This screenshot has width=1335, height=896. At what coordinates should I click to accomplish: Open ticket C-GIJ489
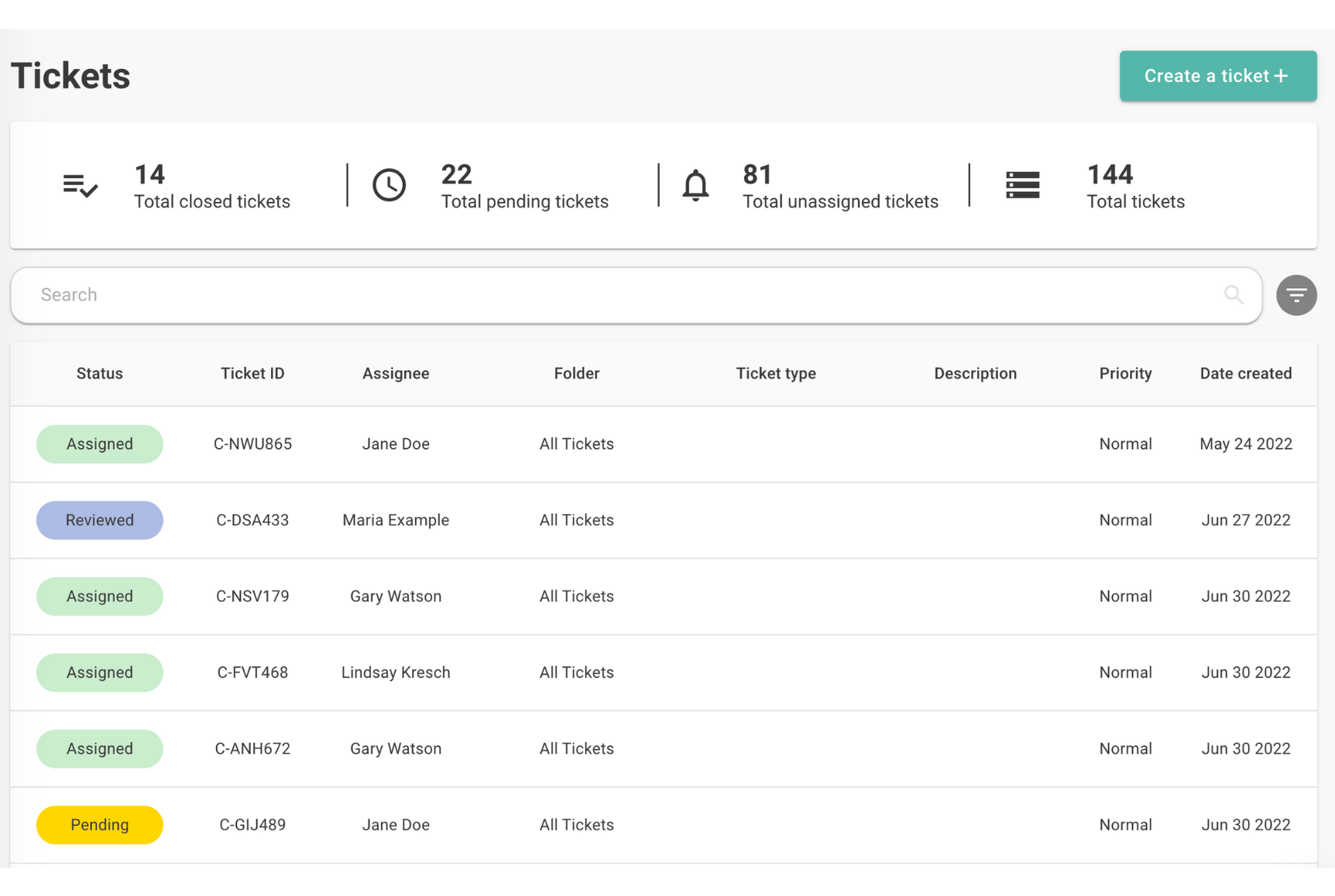[x=252, y=825]
